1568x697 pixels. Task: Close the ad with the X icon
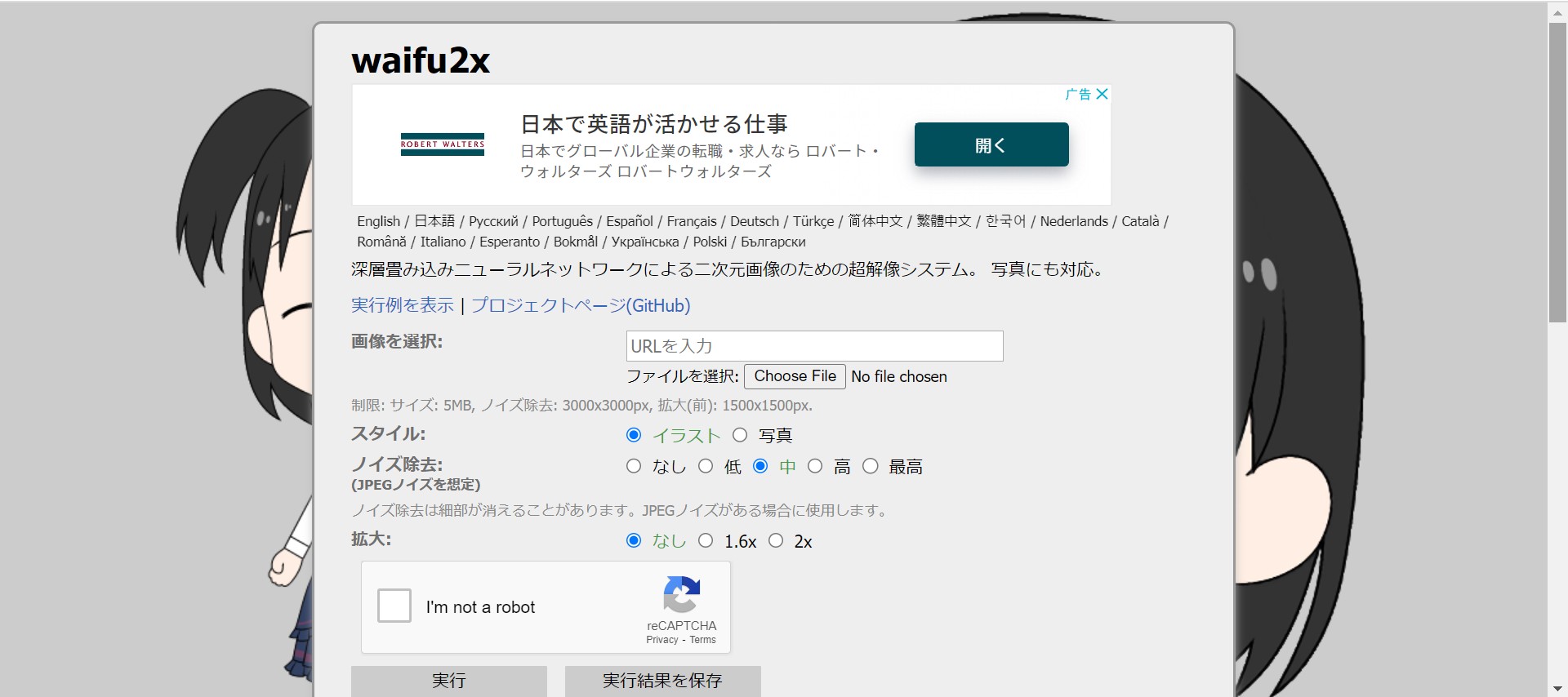tap(1102, 94)
